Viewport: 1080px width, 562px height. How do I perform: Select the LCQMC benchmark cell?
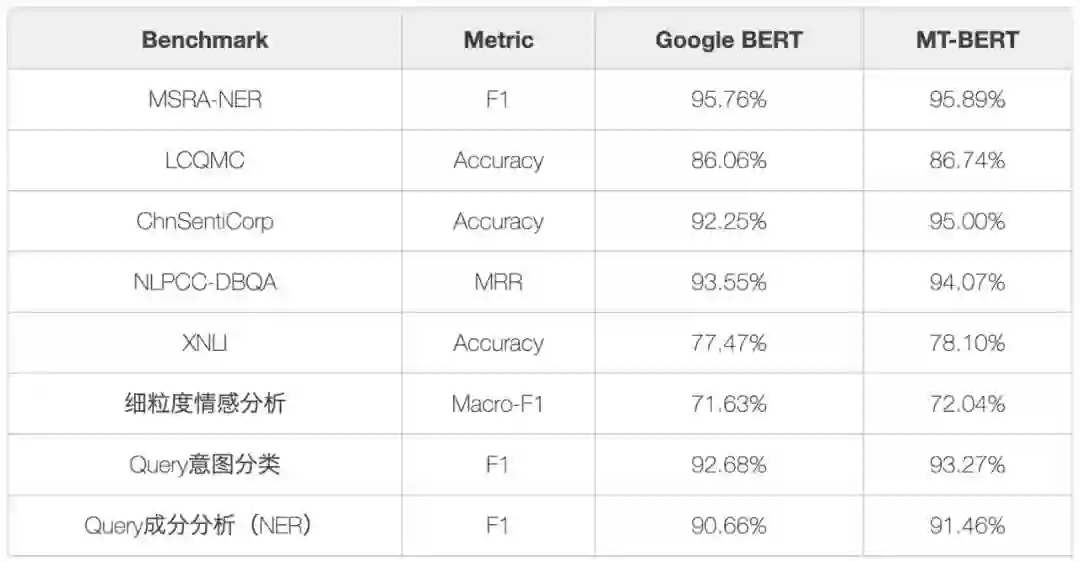pos(205,160)
